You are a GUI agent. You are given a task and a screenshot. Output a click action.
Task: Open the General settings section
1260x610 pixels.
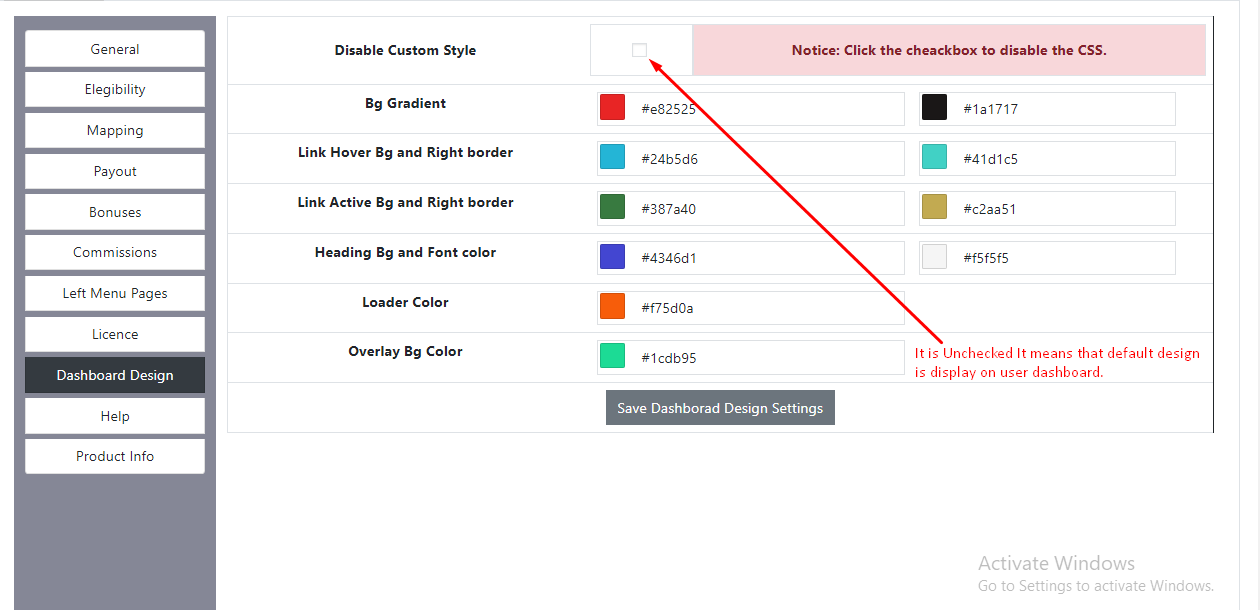[x=114, y=48]
